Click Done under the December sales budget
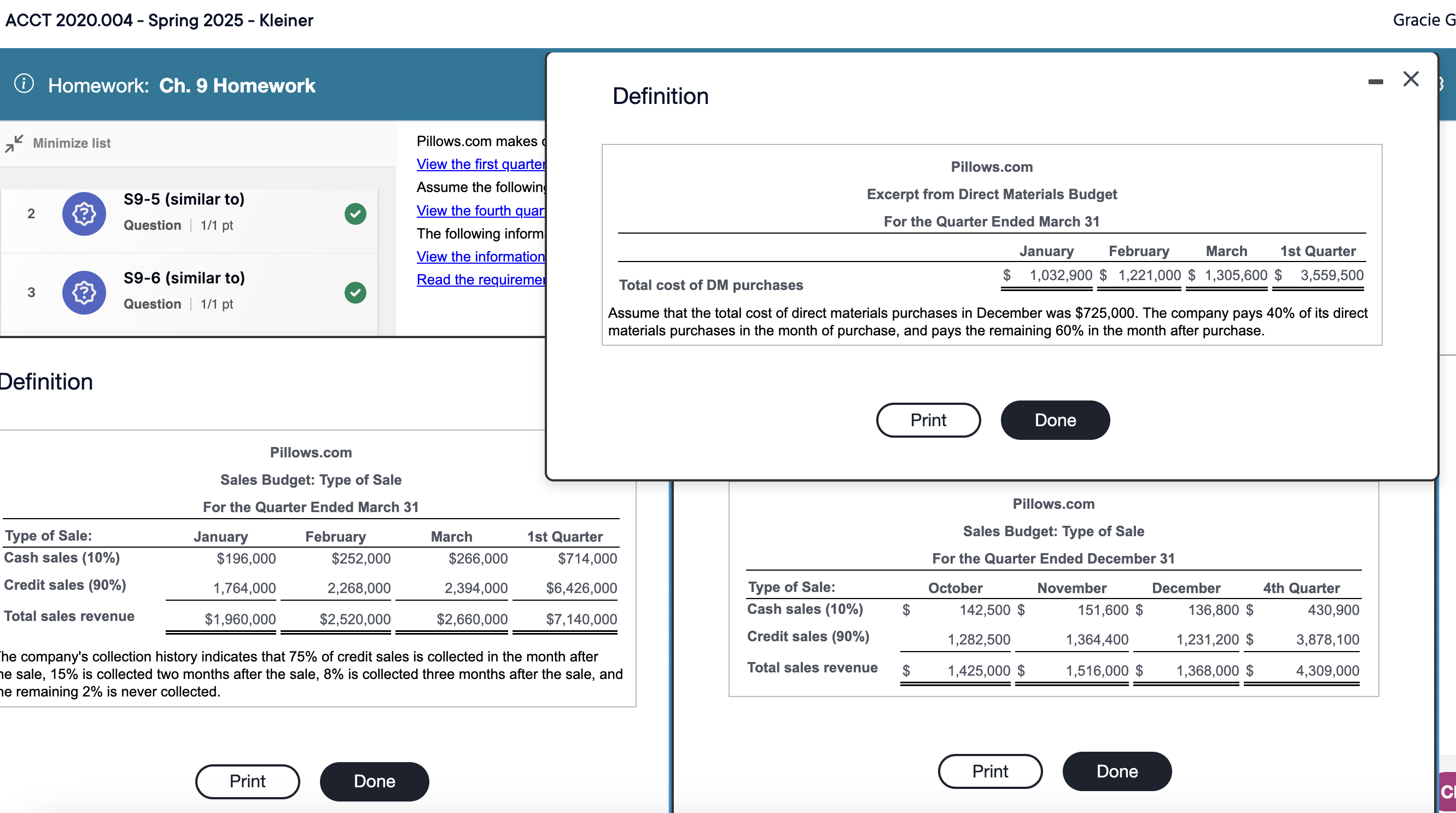 coord(1116,770)
